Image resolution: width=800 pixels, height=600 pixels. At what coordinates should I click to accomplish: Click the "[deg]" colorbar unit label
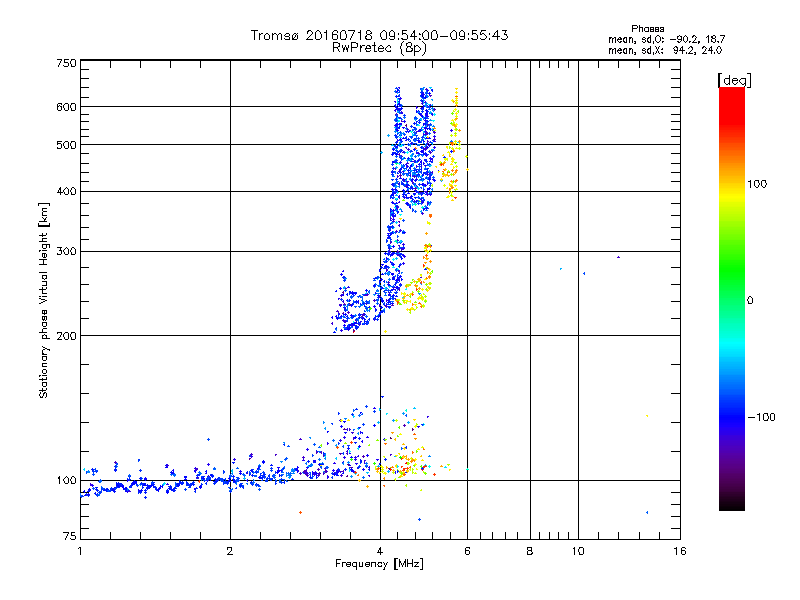734,80
